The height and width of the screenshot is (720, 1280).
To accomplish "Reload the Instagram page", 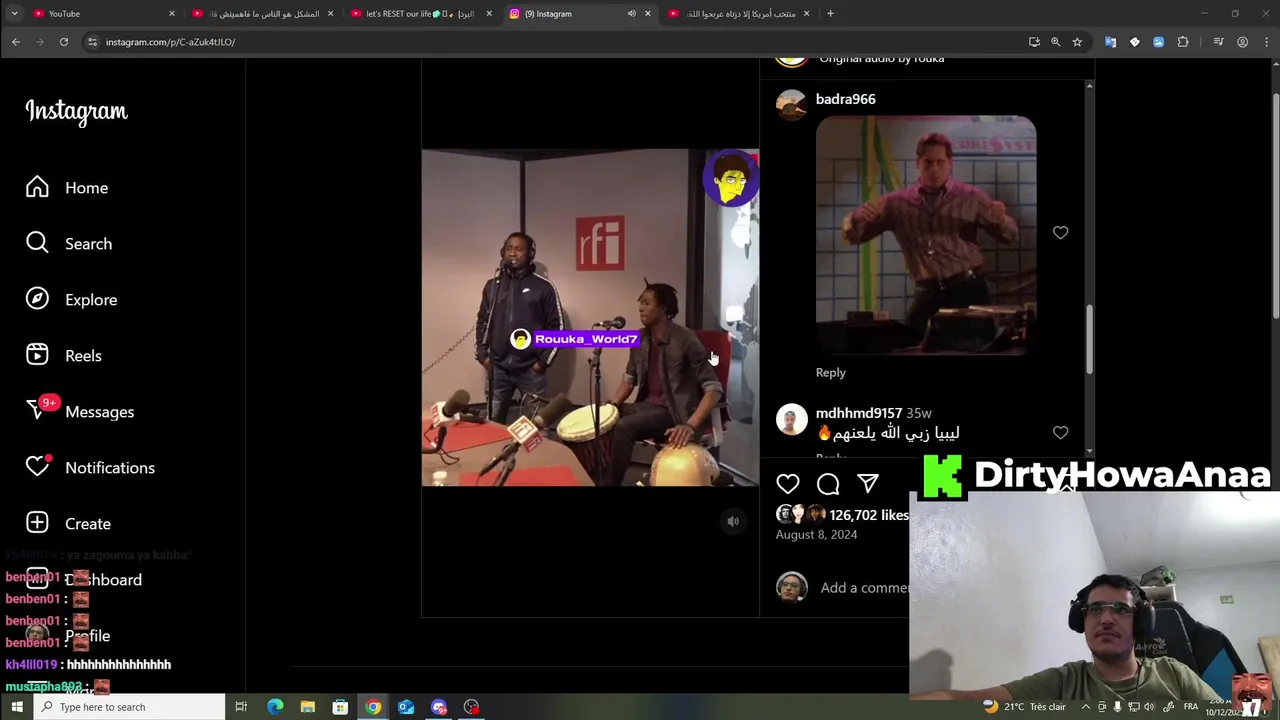I will (64, 42).
